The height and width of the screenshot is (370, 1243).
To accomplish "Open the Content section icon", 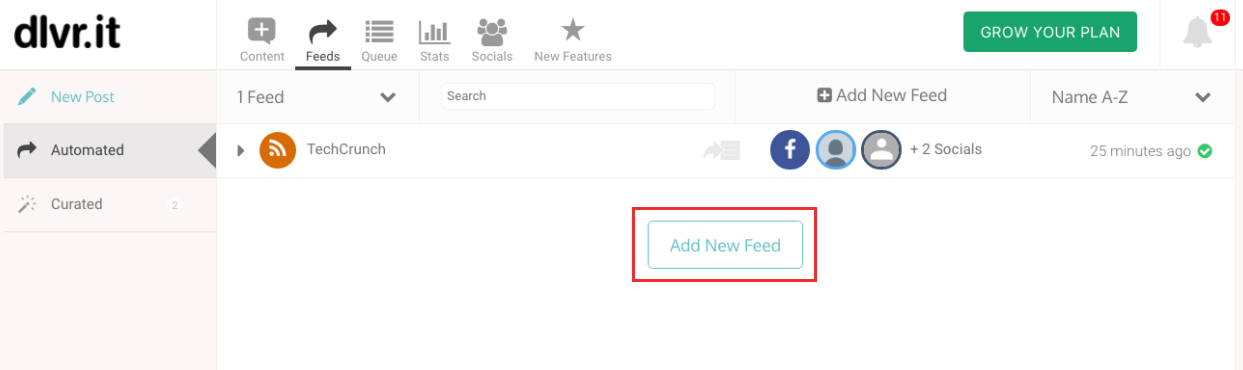I will (x=262, y=31).
